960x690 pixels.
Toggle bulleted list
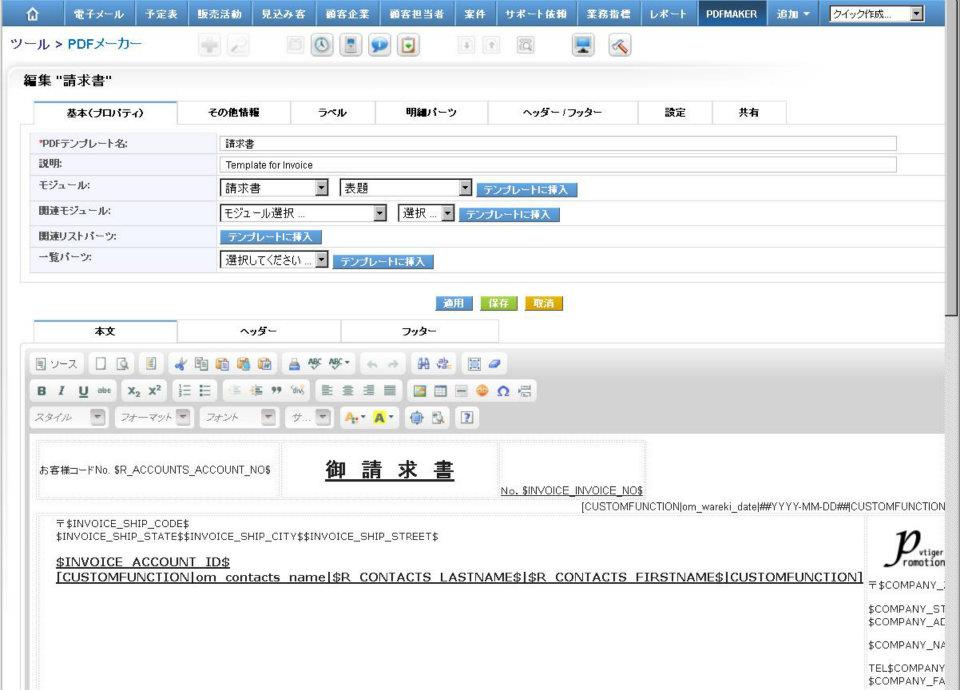click(x=205, y=391)
